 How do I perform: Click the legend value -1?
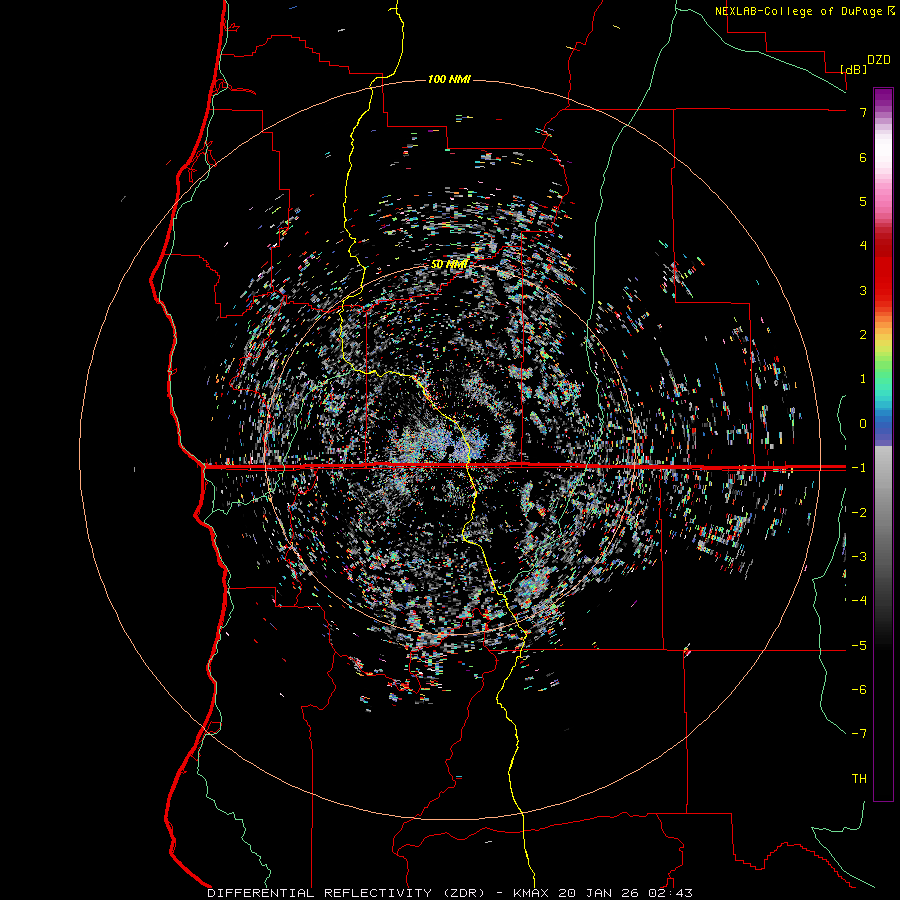(859, 468)
